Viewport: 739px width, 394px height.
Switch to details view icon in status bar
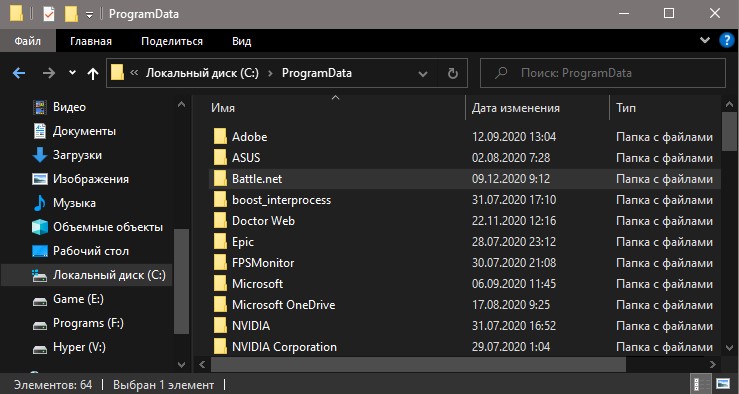702,384
